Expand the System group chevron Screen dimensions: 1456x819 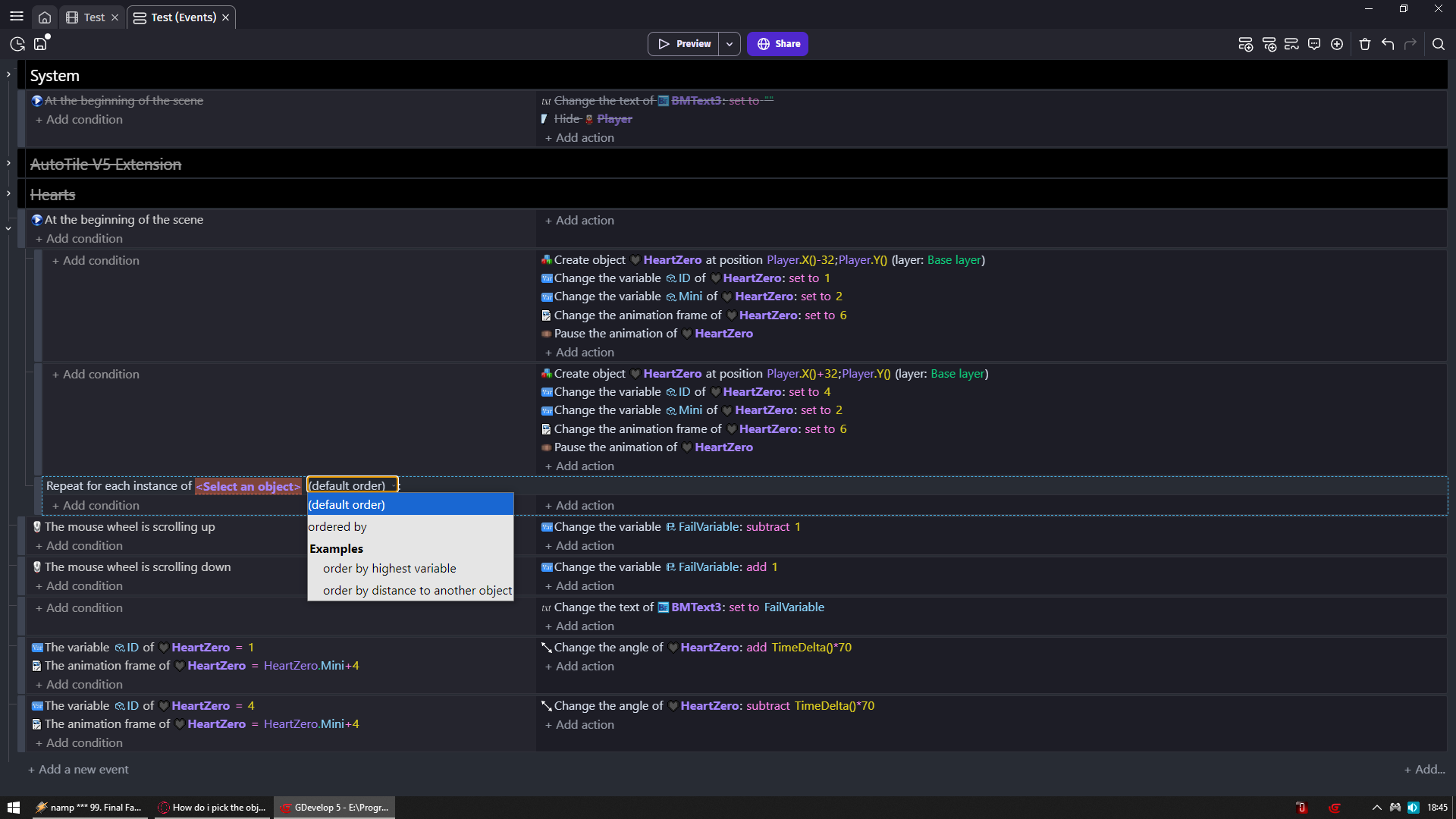click(8, 74)
